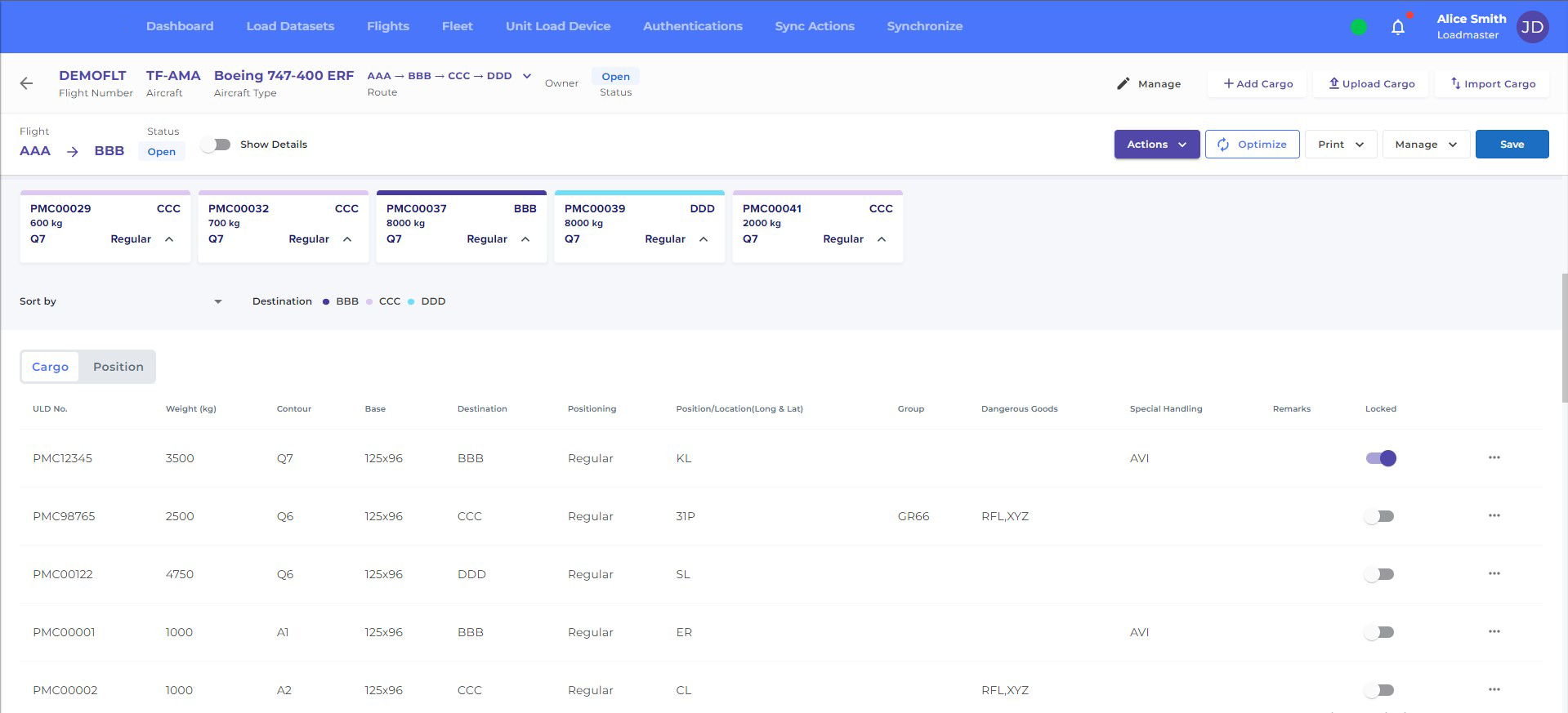Click the ULD No. column header
Viewport: 1568px width, 713px height.
pos(50,408)
